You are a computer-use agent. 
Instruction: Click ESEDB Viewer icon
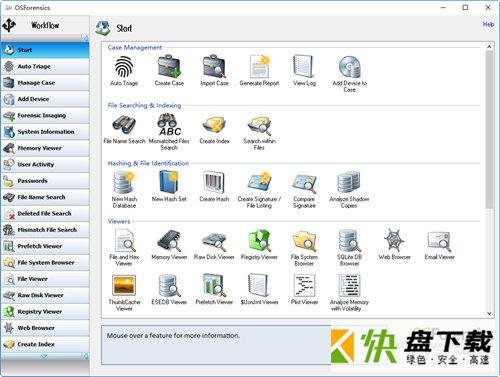coord(169,285)
